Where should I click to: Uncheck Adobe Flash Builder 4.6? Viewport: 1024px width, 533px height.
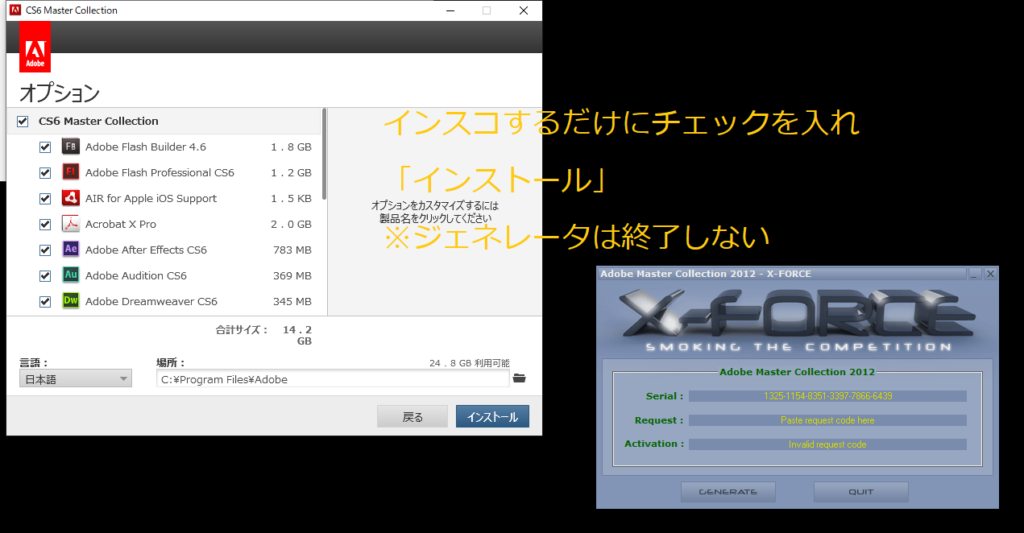pyautogui.click(x=45, y=147)
